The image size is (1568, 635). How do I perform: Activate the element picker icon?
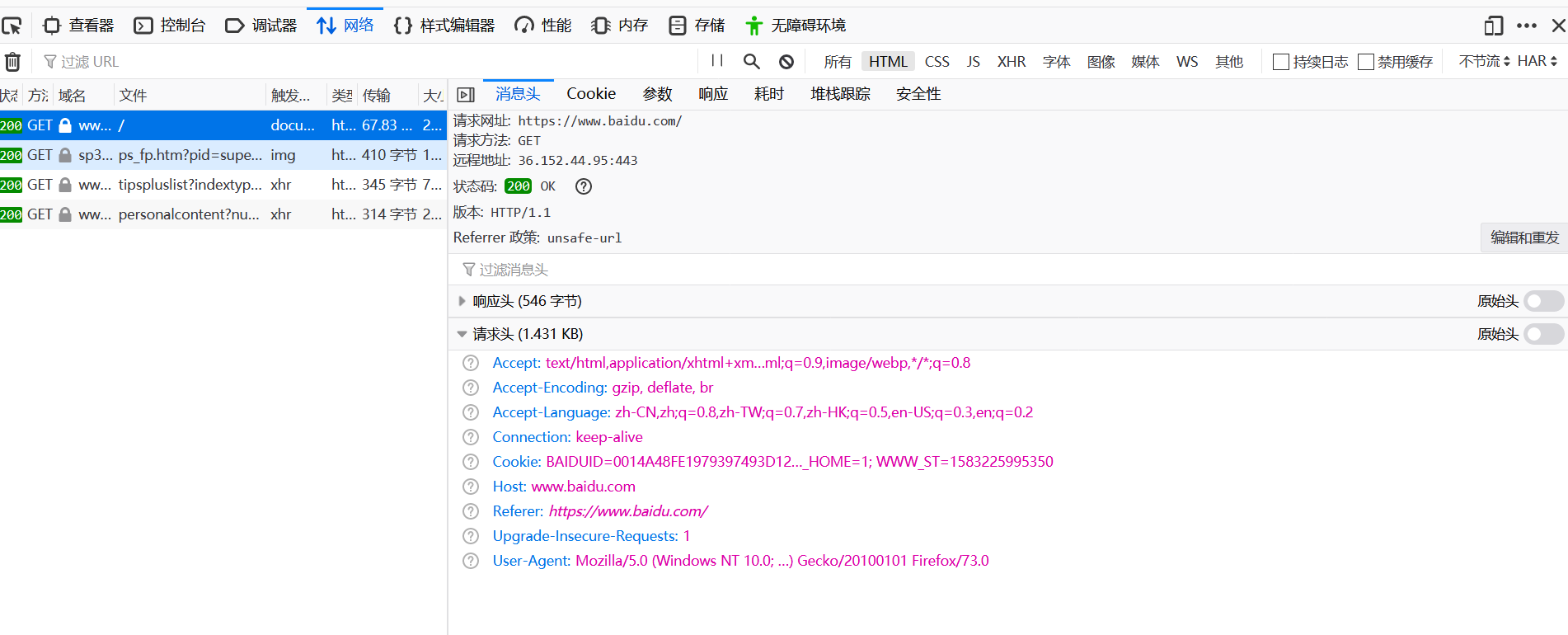tap(12, 26)
